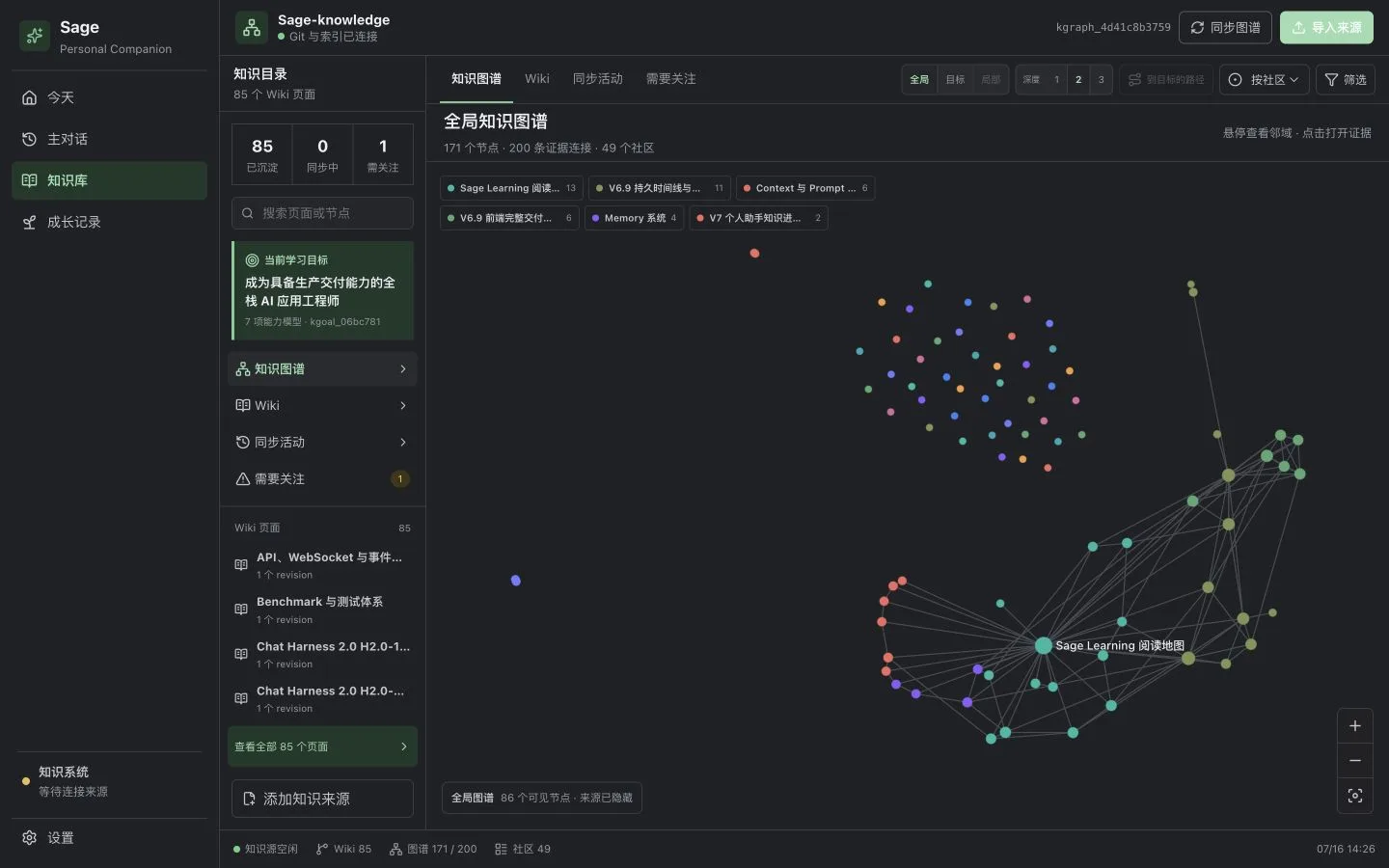Expand the Wiki row chevron in the catalog
Image resolution: width=1389 pixels, height=868 pixels.
tap(403, 405)
